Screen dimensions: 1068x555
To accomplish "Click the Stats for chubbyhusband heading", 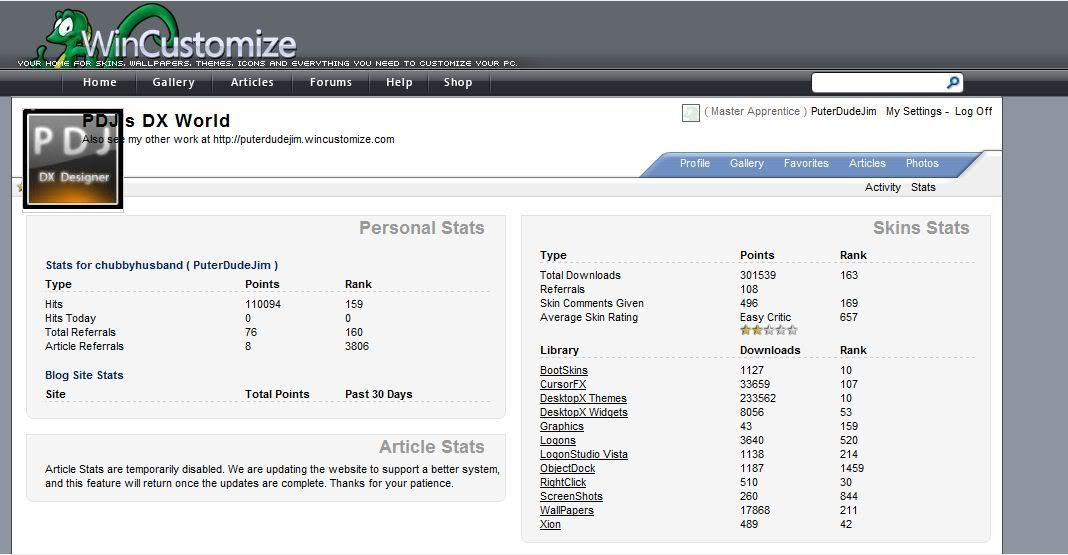I will click(x=161, y=266).
